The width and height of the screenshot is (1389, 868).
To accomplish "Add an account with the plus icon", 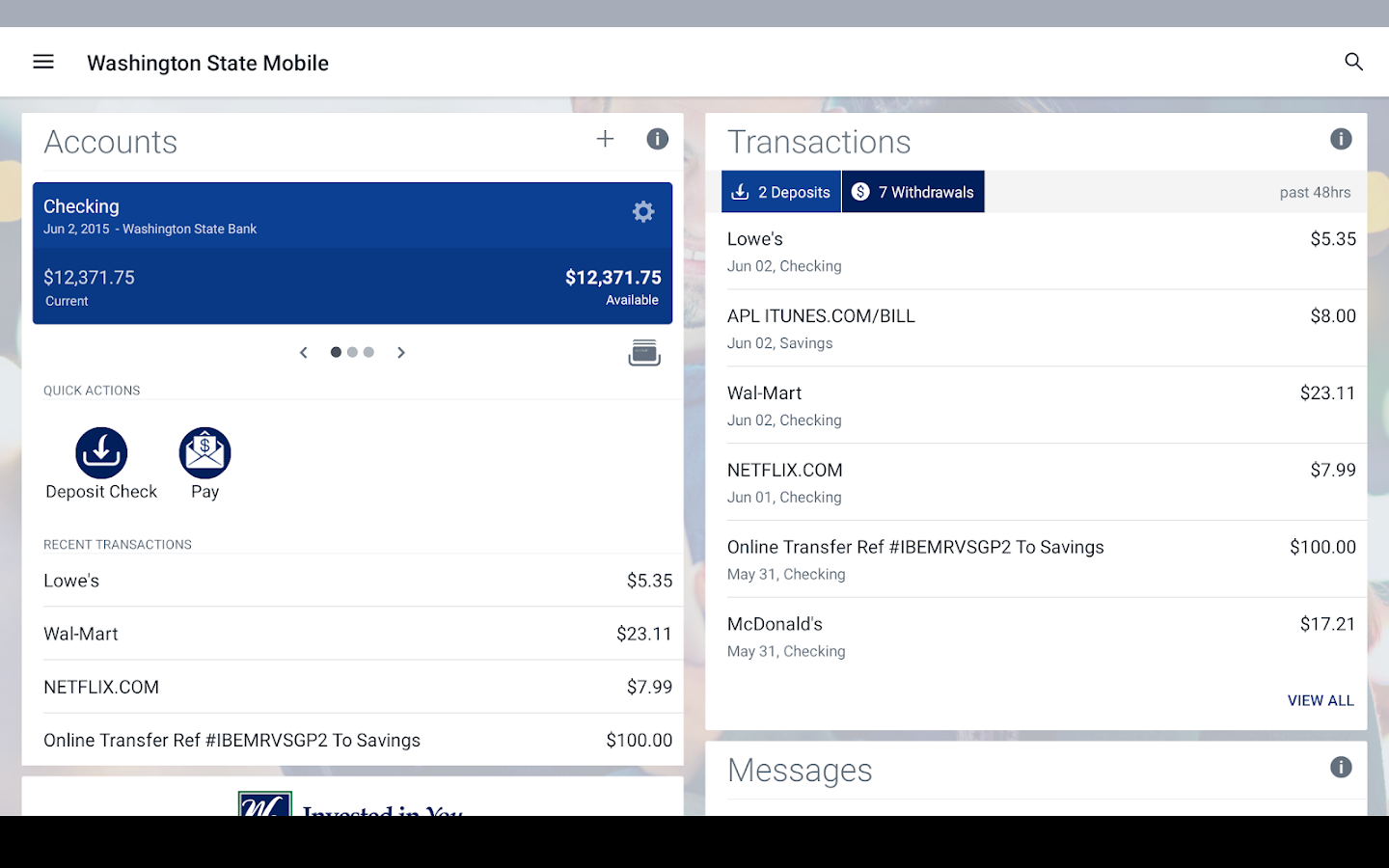I will (x=605, y=139).
